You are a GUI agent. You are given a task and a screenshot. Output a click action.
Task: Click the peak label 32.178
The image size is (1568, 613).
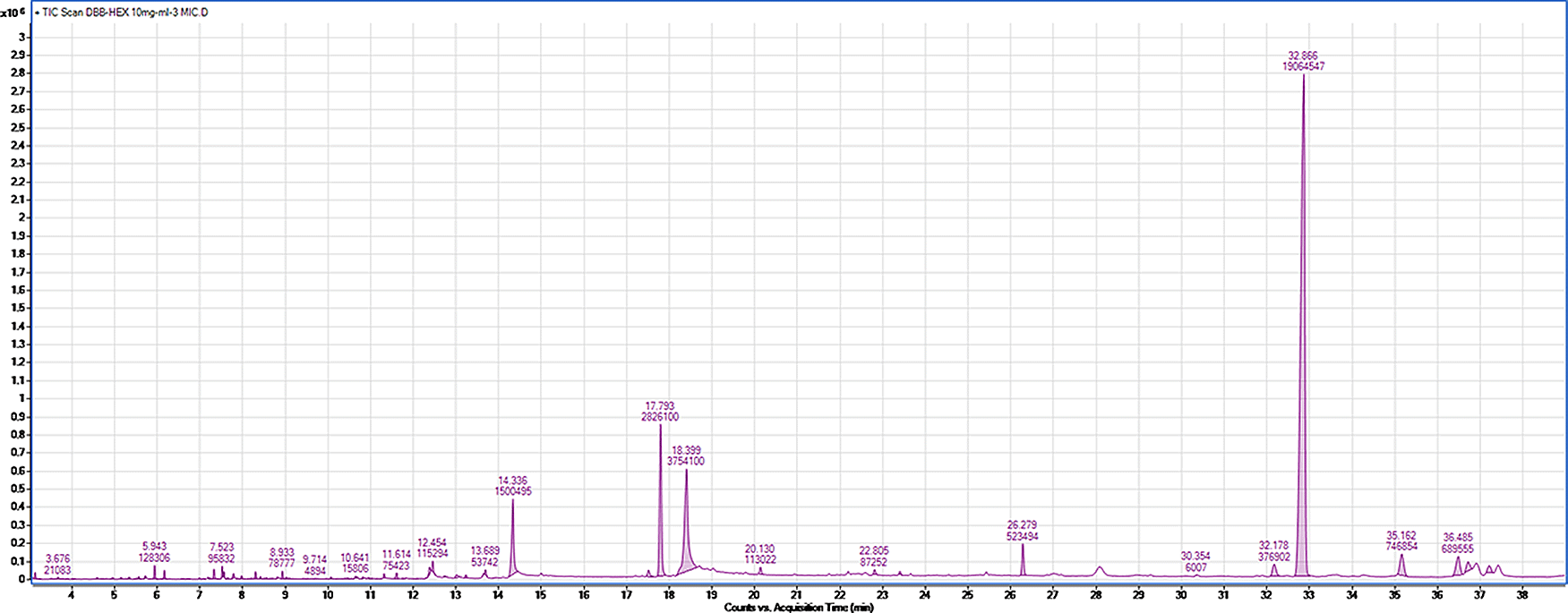(x=1273, y=545)
